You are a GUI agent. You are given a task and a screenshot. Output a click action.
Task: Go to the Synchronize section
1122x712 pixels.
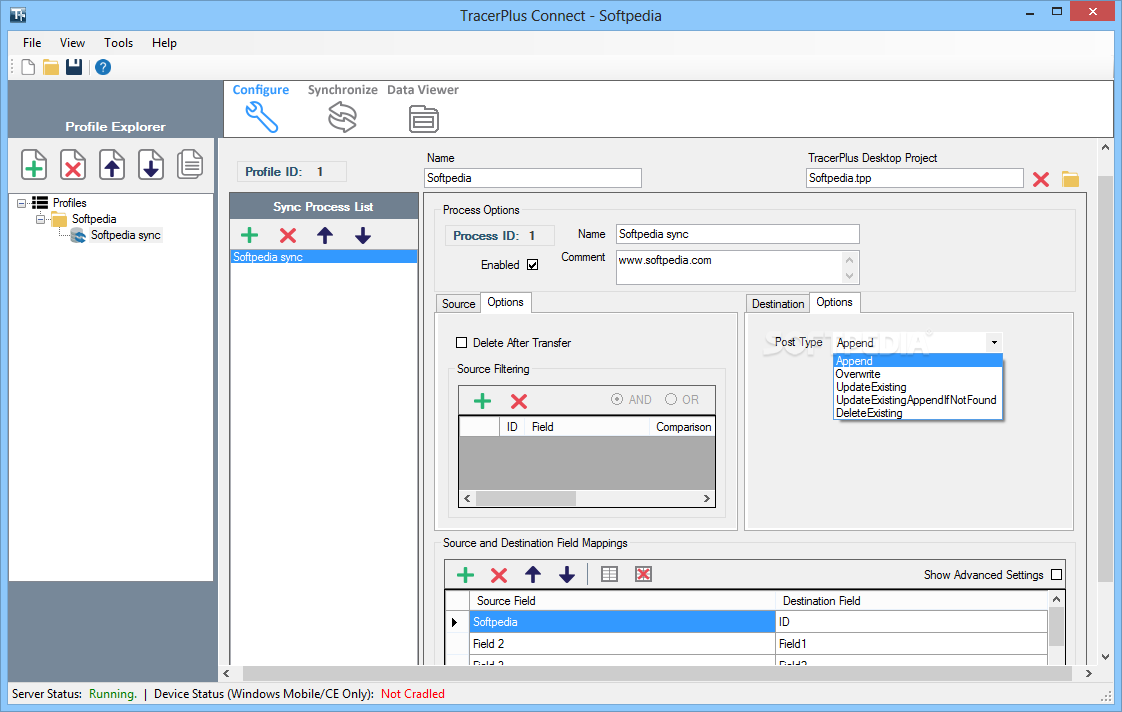[x=342, y=108]
